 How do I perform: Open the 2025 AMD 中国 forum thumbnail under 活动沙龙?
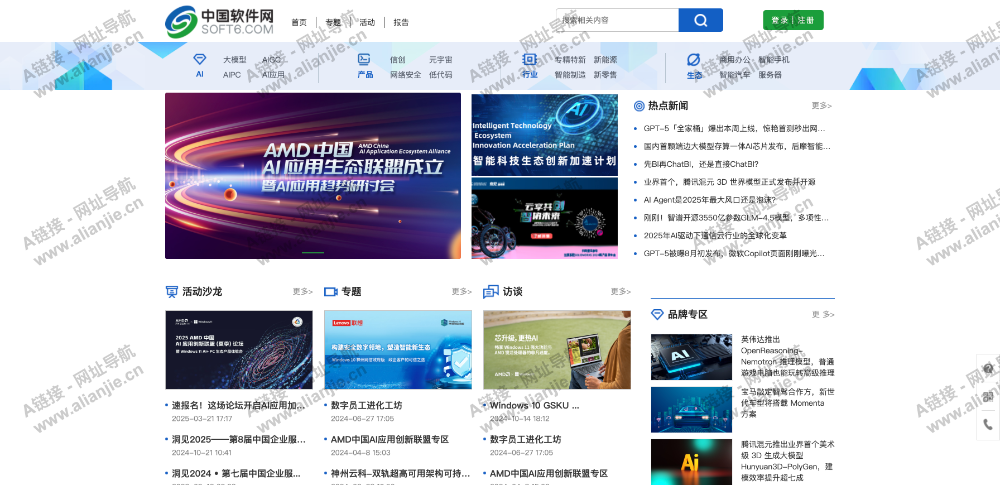[239, 350]
